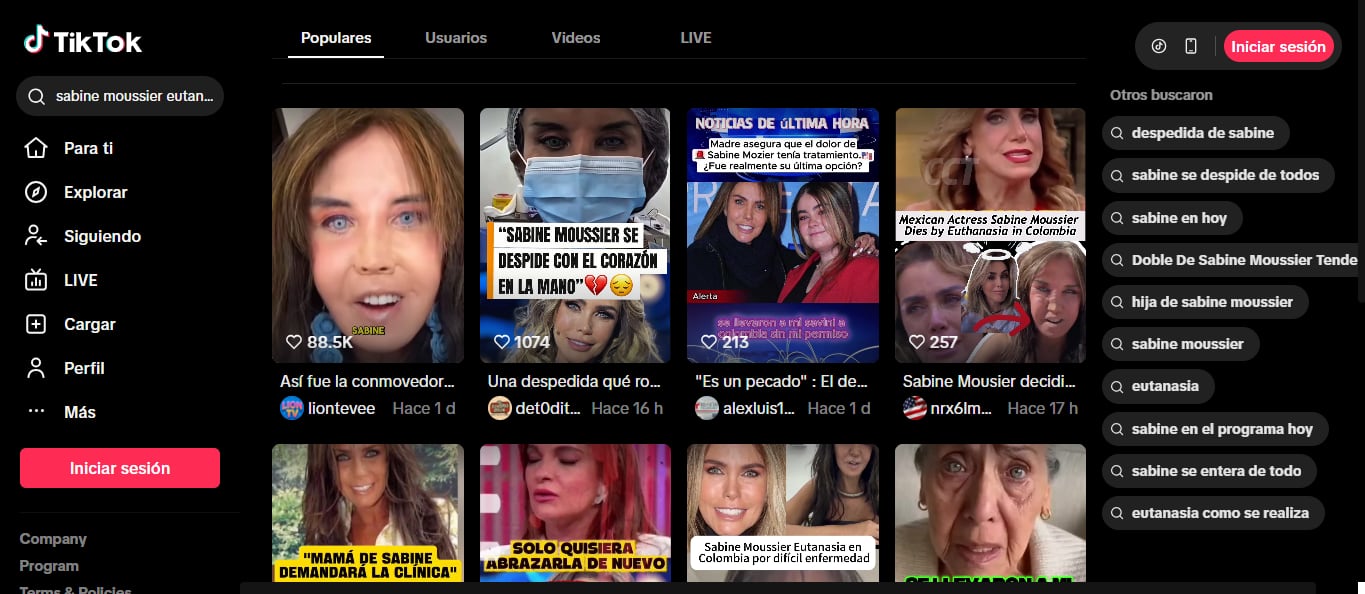Viewport: 1365px width, 594px height.
Task: Click the magnifier in the search box
Action: [x=40, y=96]
